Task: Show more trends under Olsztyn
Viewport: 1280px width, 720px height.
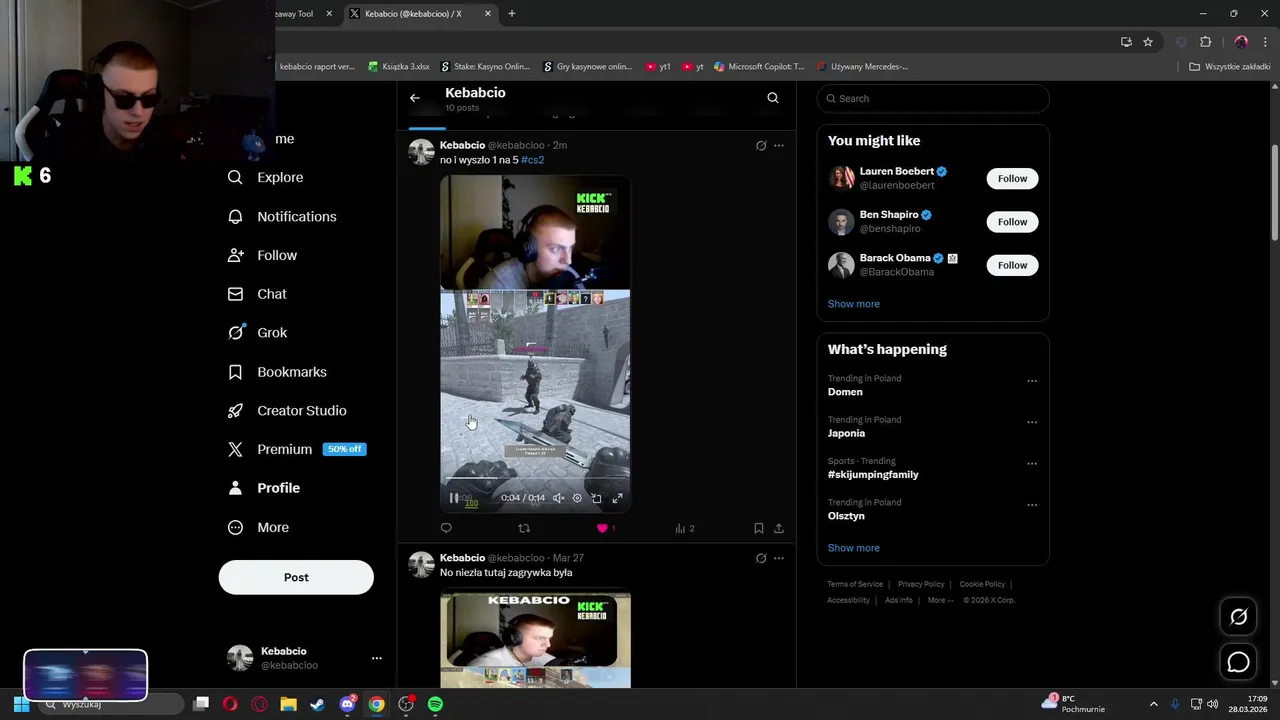Action: pos(853,548)
